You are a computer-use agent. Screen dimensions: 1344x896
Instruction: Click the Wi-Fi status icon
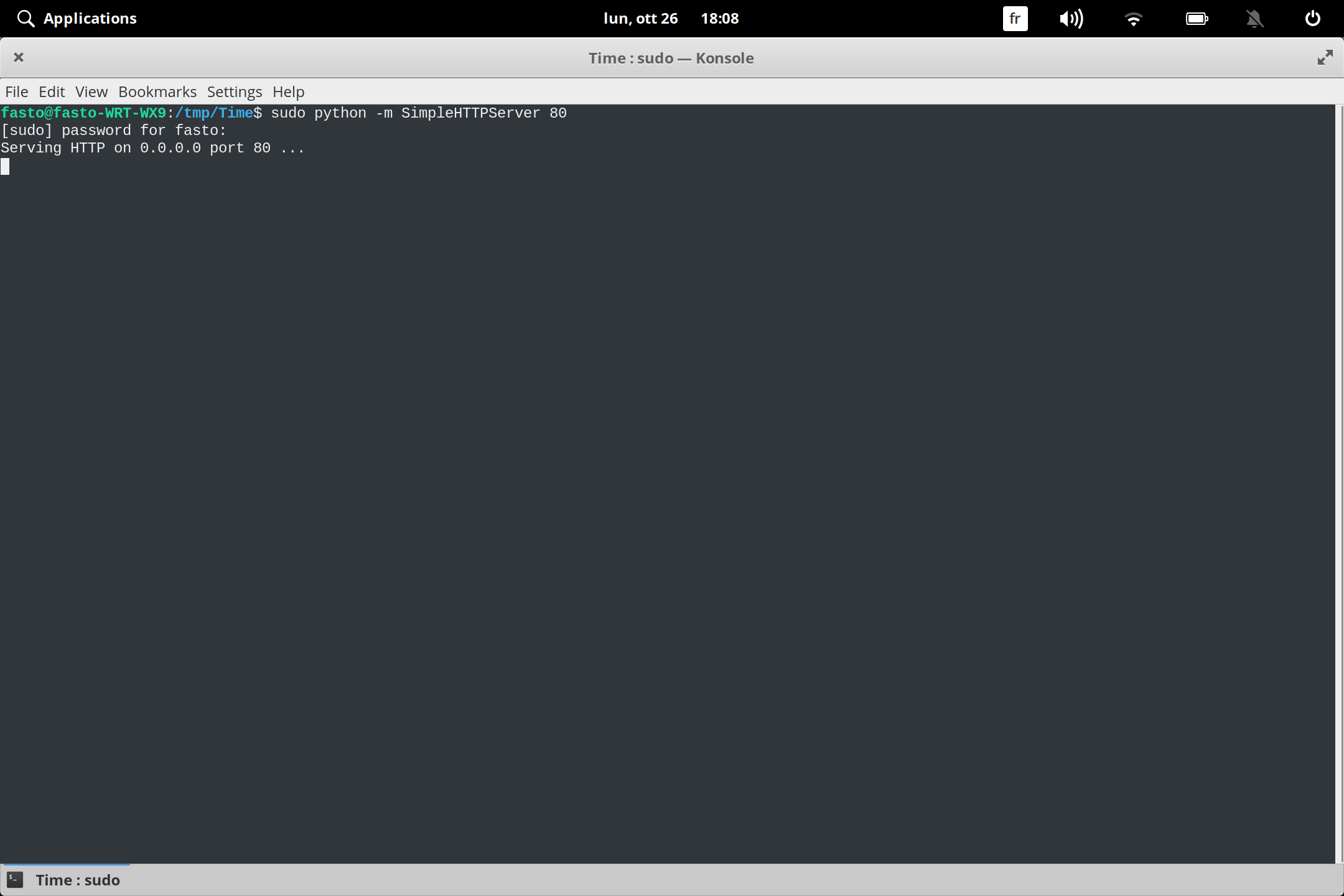(x=1134, y=18)
